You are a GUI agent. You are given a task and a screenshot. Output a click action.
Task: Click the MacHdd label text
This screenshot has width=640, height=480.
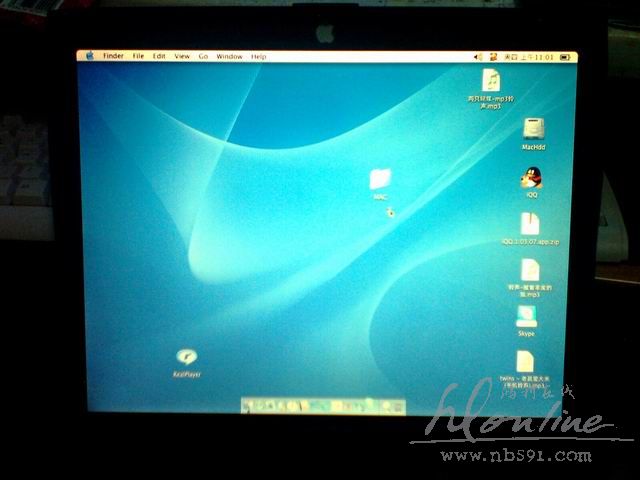tap(533, 147)
